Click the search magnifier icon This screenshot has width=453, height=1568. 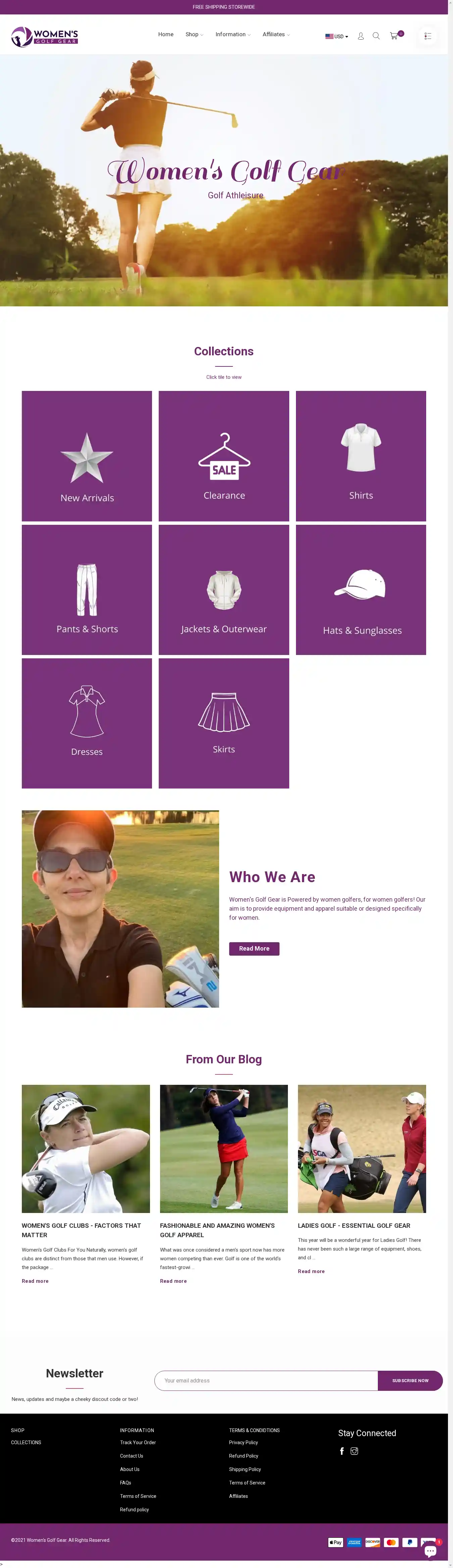tap(376, 36)
